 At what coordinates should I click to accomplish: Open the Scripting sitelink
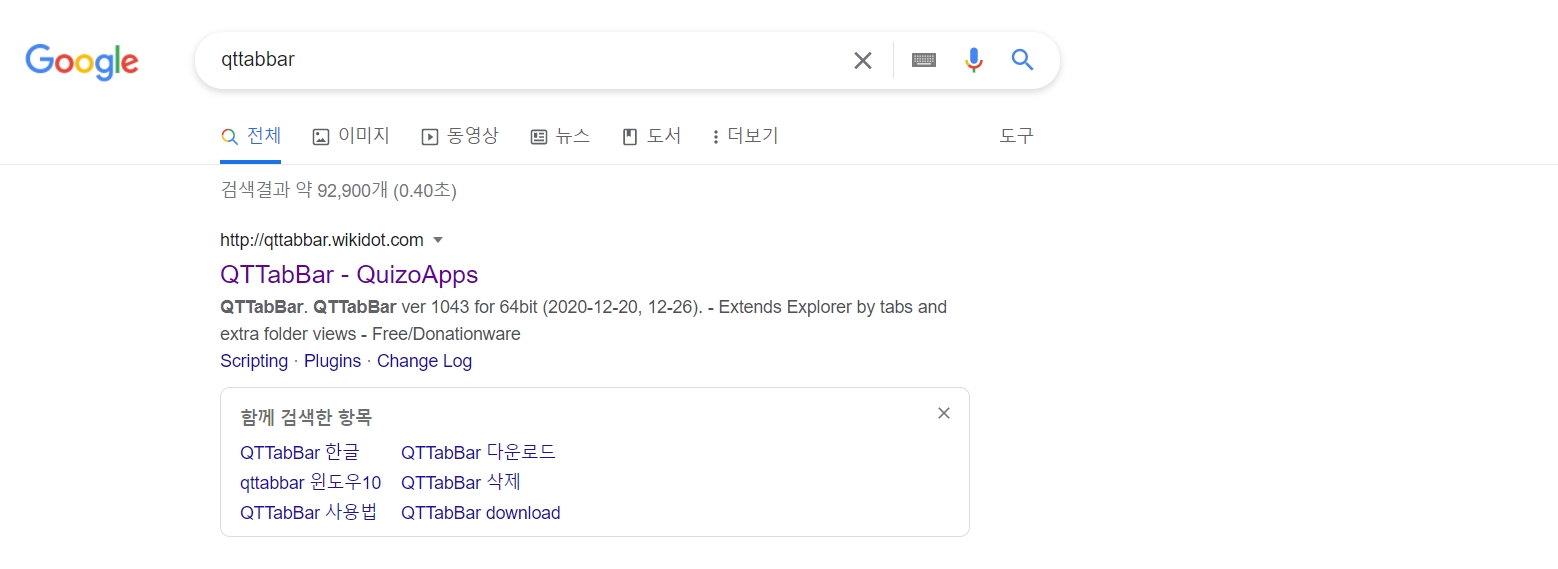[254, 361]
